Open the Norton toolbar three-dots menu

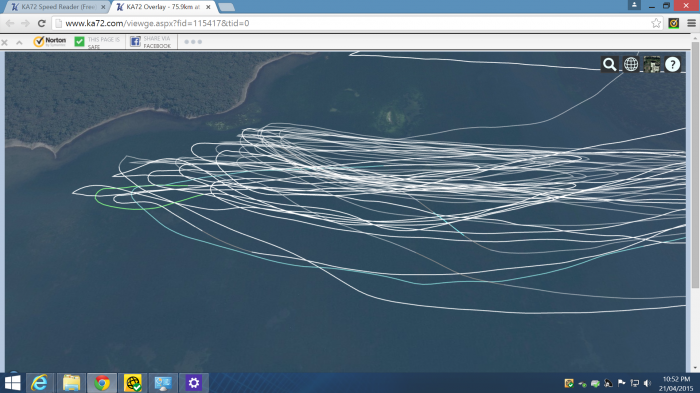click(x=193, y=42)
